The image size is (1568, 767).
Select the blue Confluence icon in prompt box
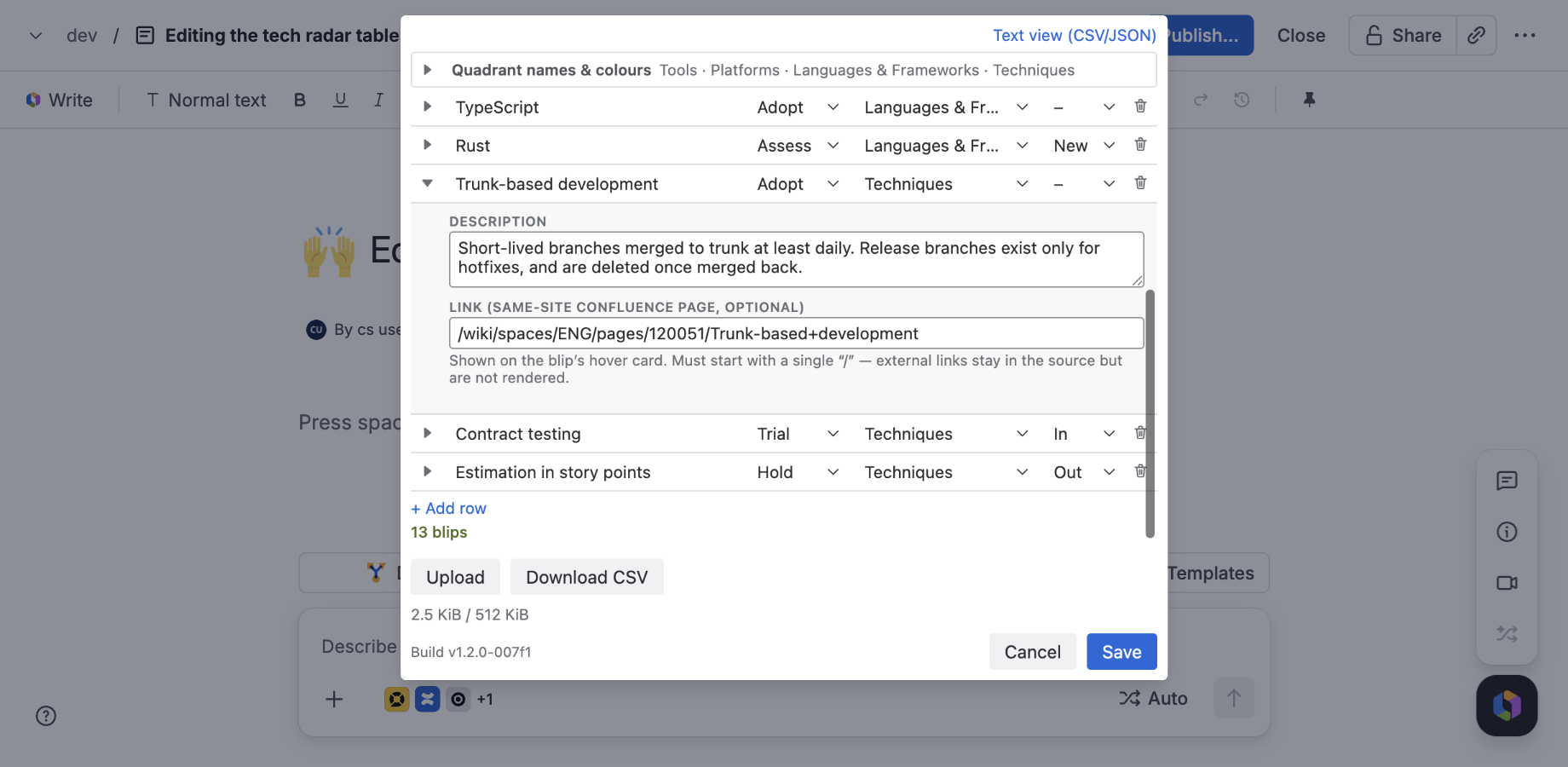pos(427,700)
